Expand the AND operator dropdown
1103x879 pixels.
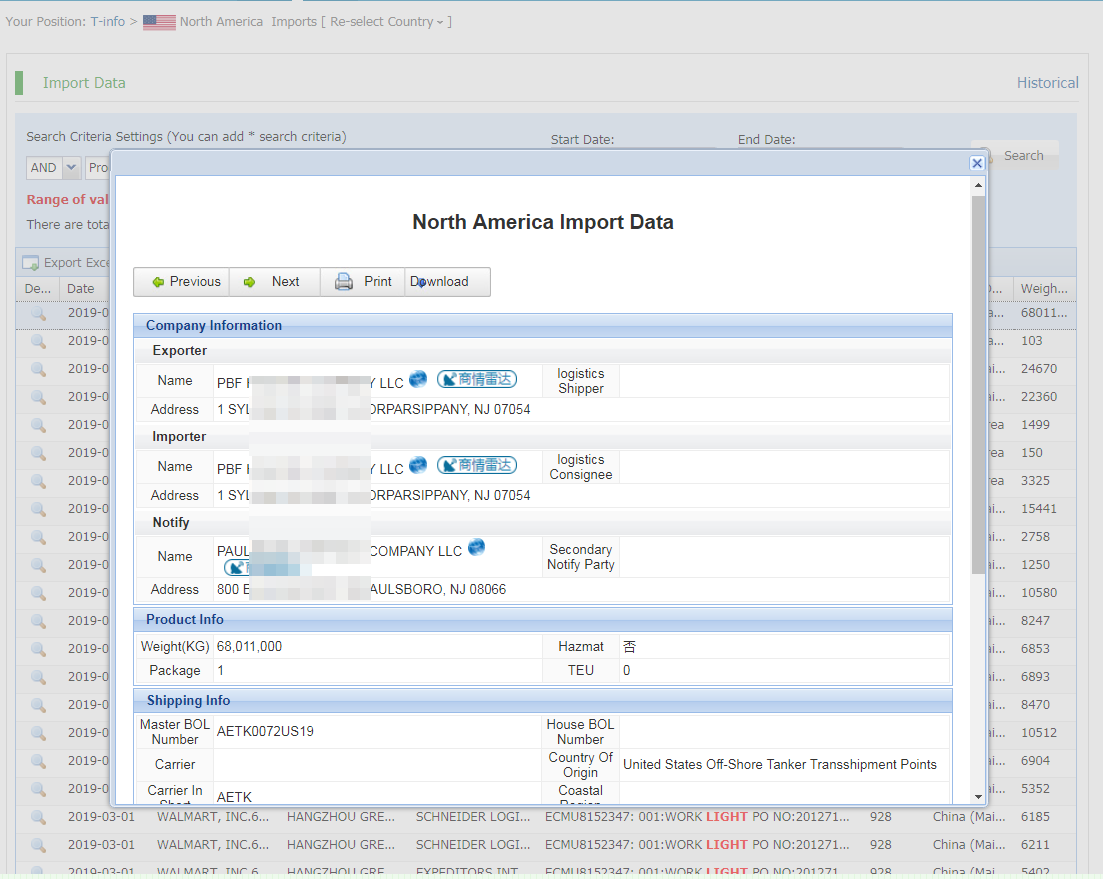[x=71, y=168]
